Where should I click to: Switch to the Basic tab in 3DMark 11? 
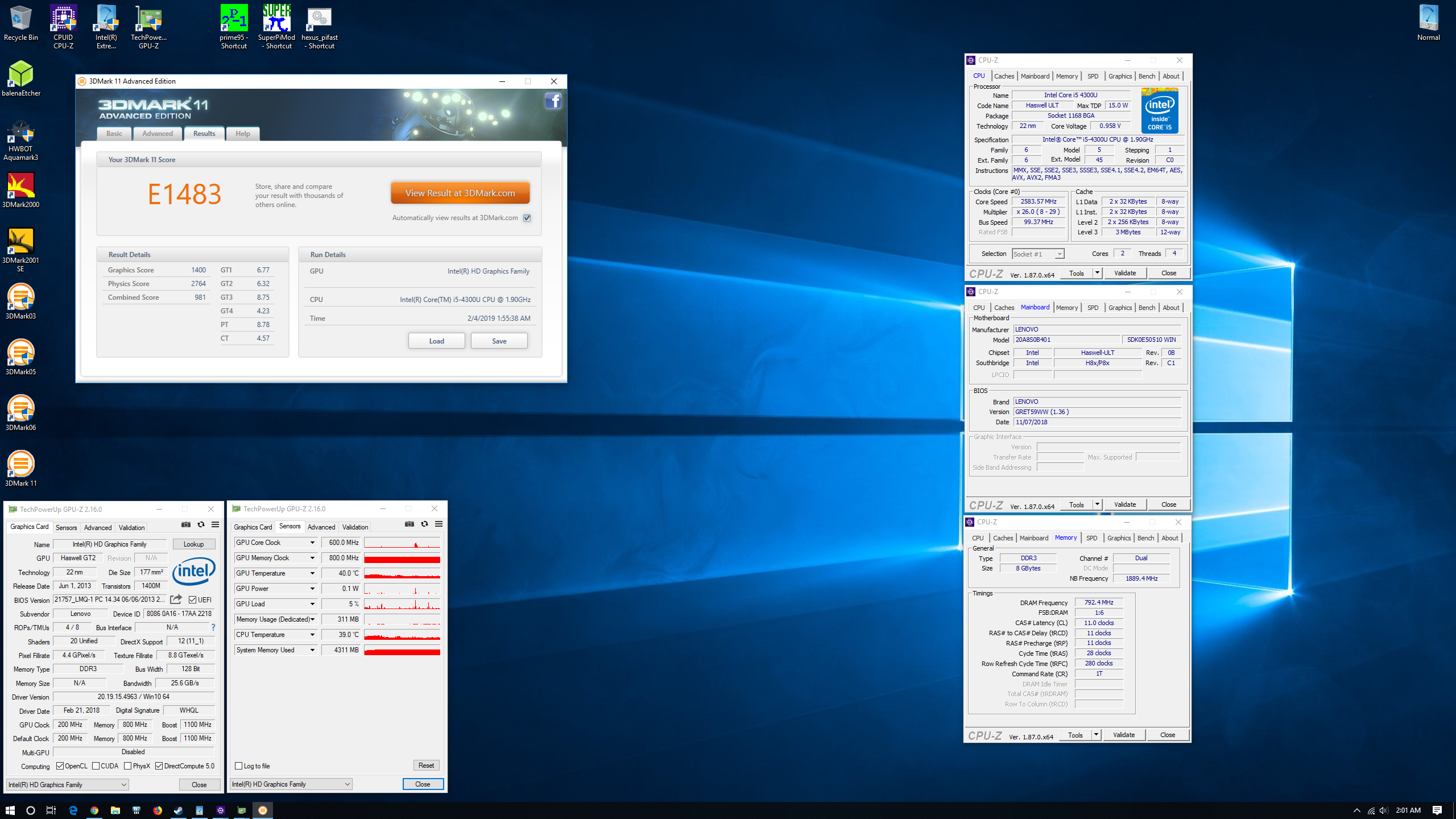tap(114, 134)
